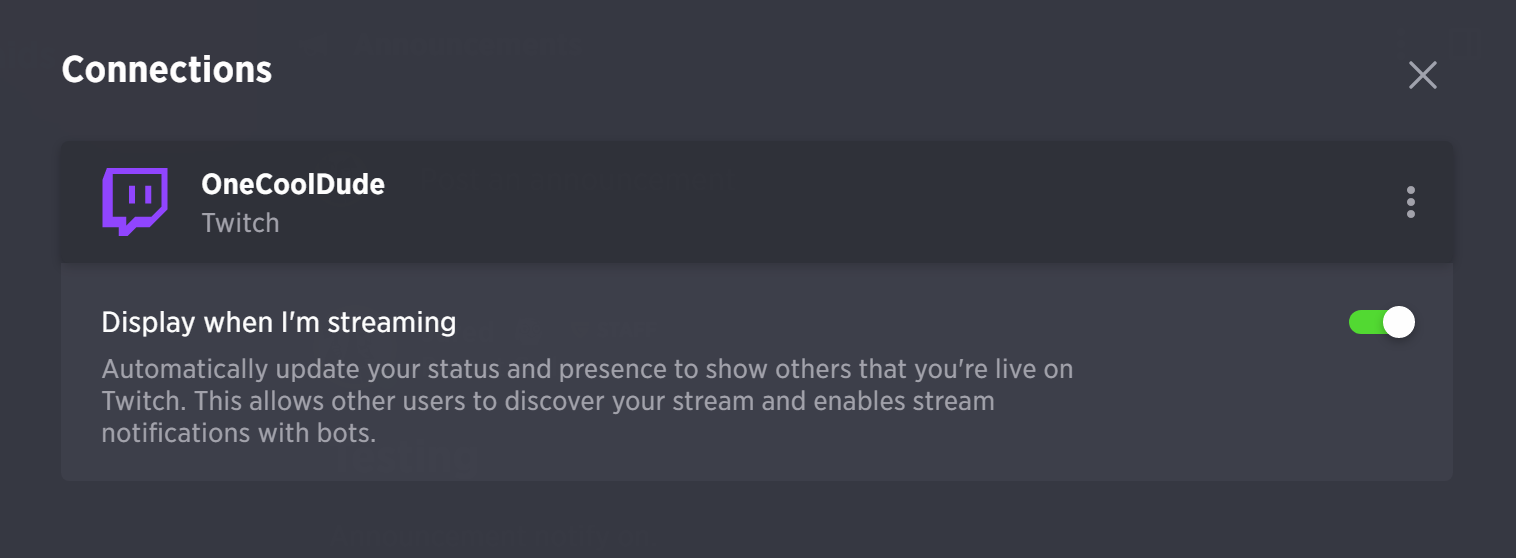
Task: Click the Twitch connection card header row
Action: pyautogui.click(x=757, y=202)
